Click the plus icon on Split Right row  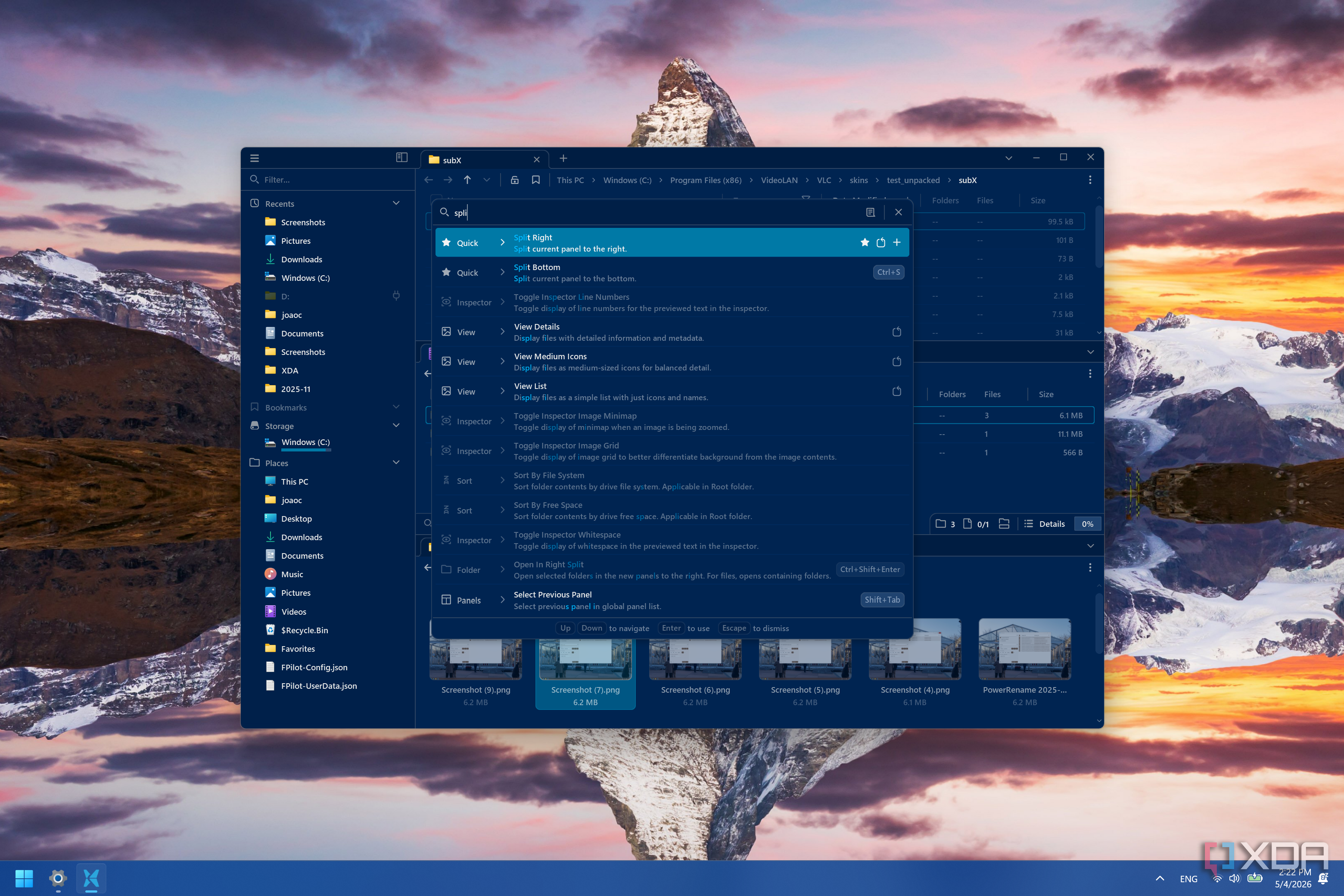point(897,243)
